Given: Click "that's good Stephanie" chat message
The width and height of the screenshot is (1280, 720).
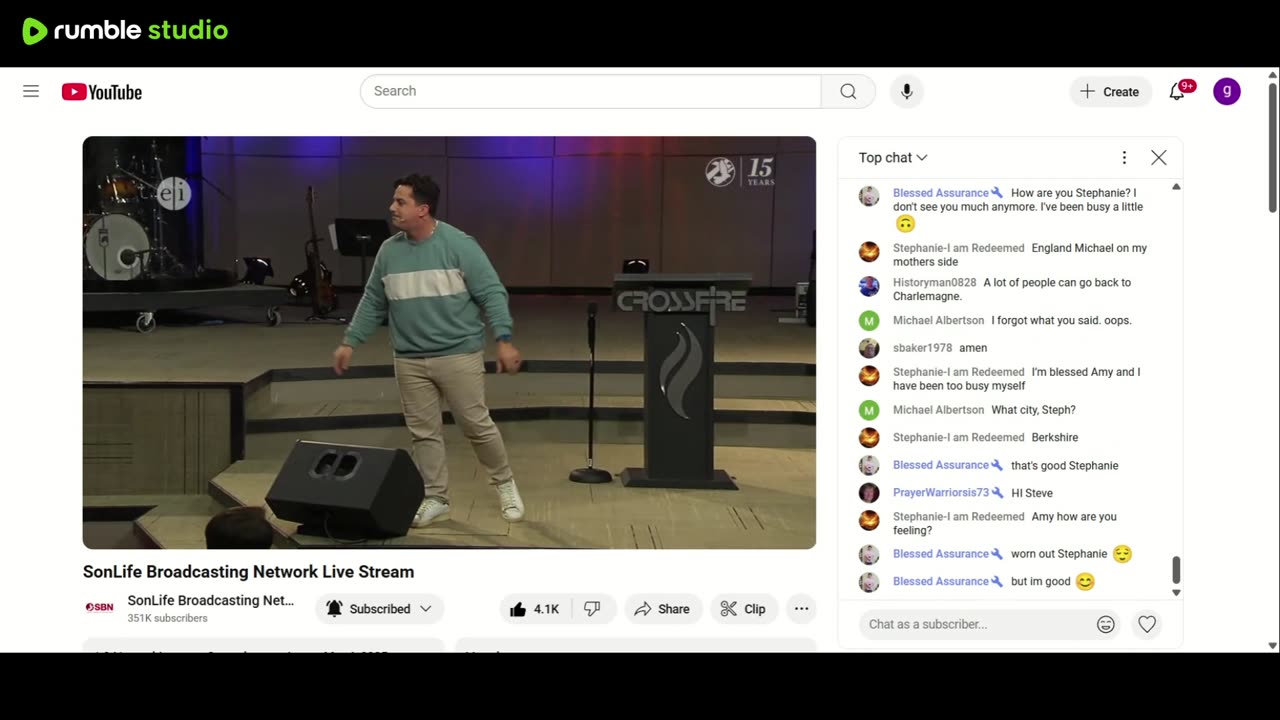Looking at the screenshot, I should (1064, 466).
